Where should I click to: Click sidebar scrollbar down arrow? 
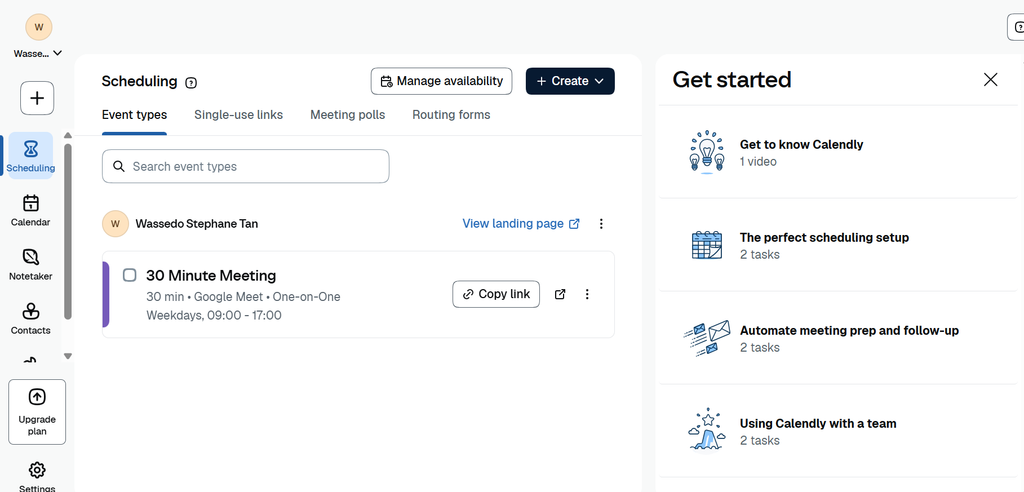[68, 356]
